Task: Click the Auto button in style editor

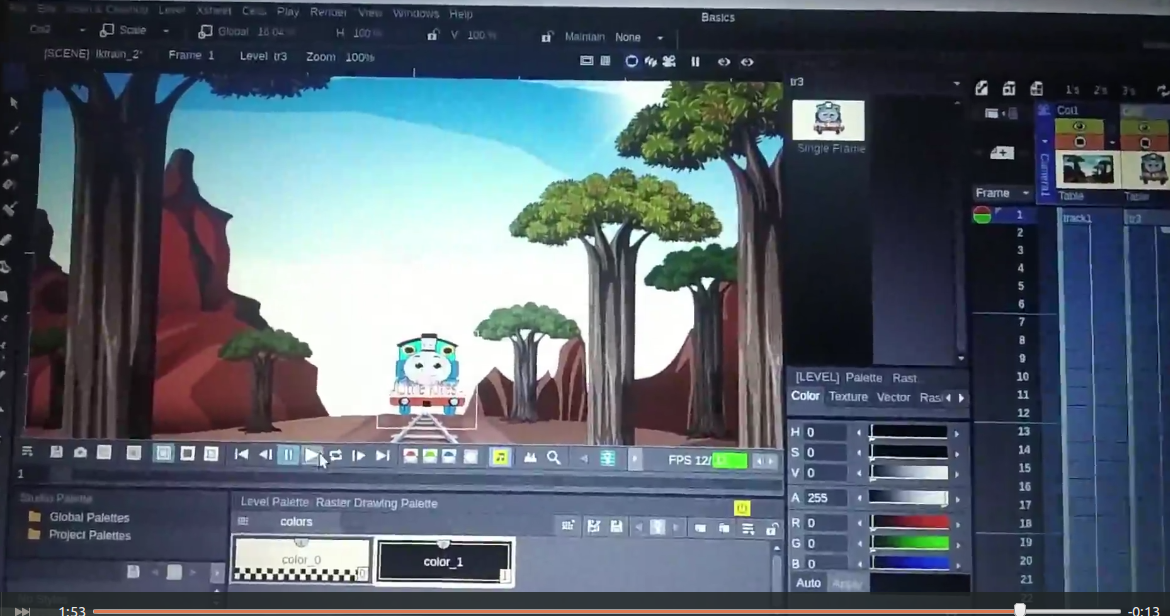Action: click(x=808, y=583)
